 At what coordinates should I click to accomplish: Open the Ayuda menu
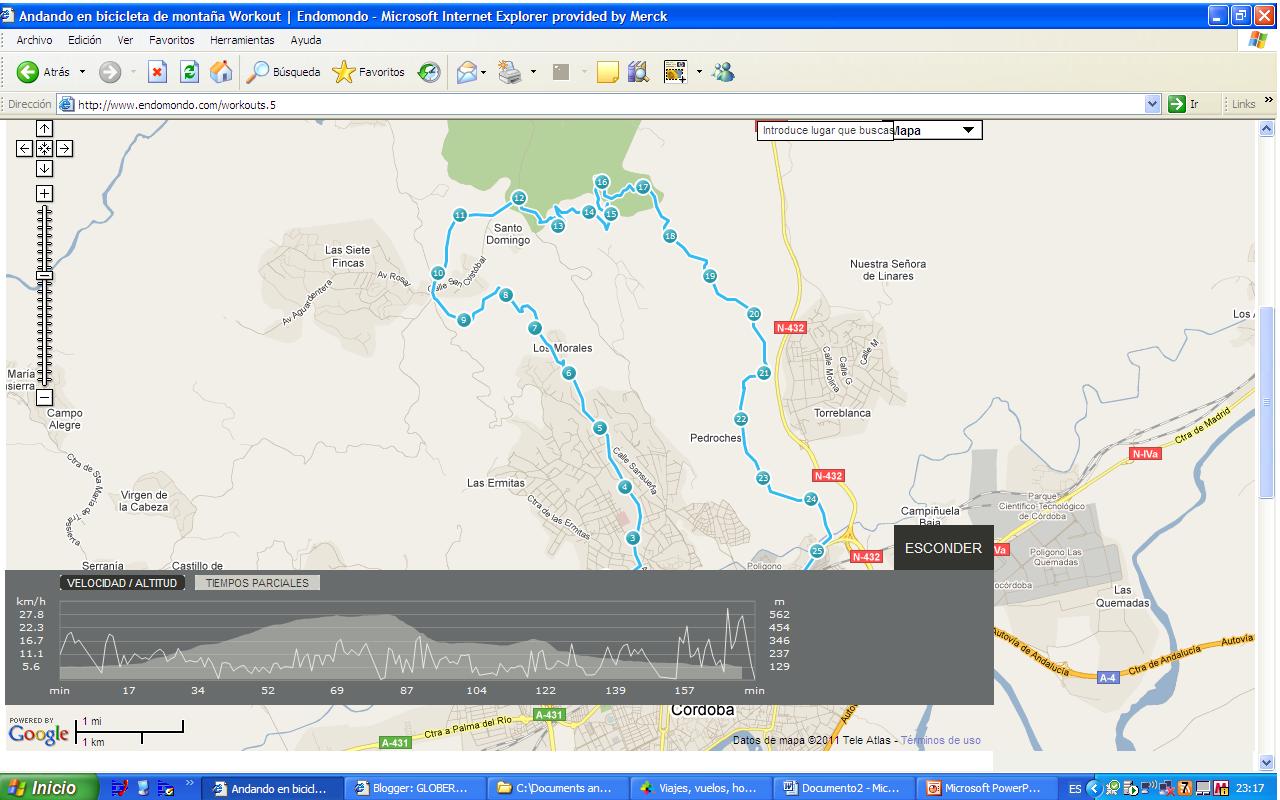[x=306, y=40]
